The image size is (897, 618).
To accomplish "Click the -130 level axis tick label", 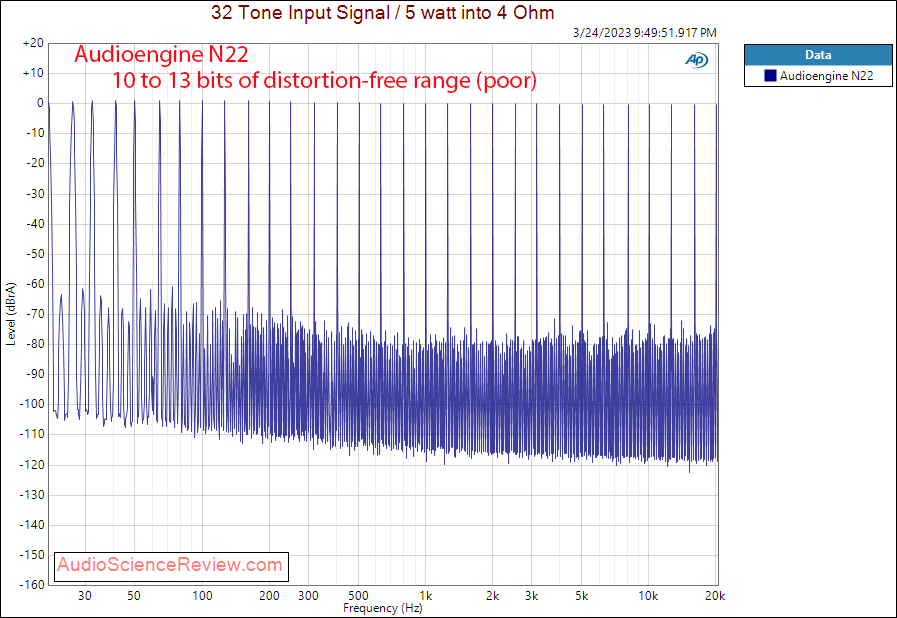I will pyautogui.click(x=32, y=494).
